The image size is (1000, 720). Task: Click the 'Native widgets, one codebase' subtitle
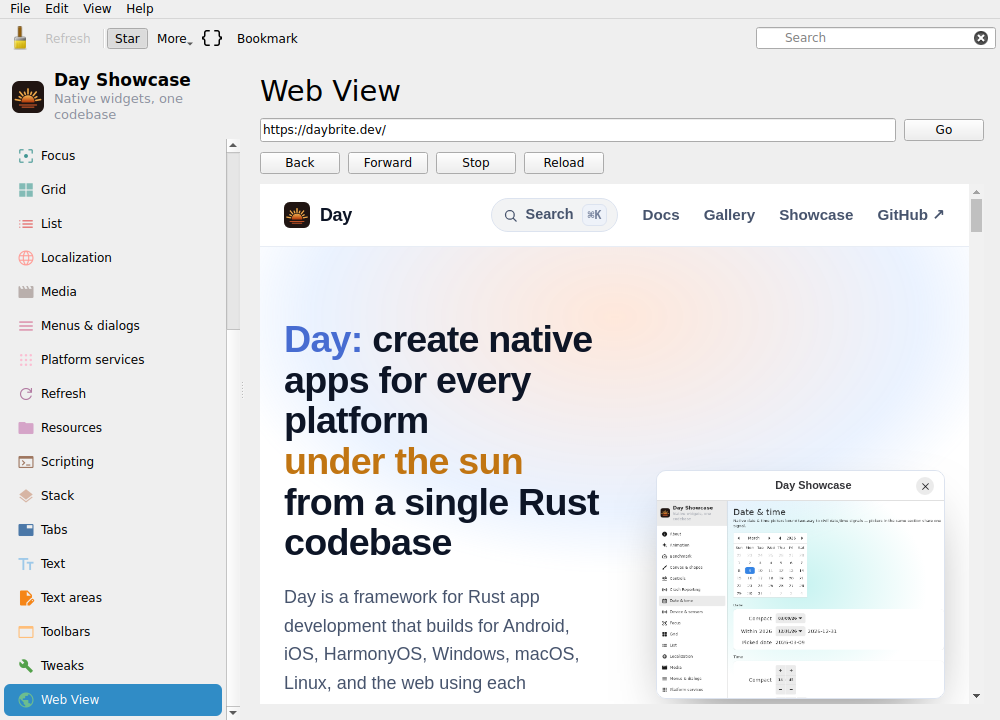click(119, 107)
